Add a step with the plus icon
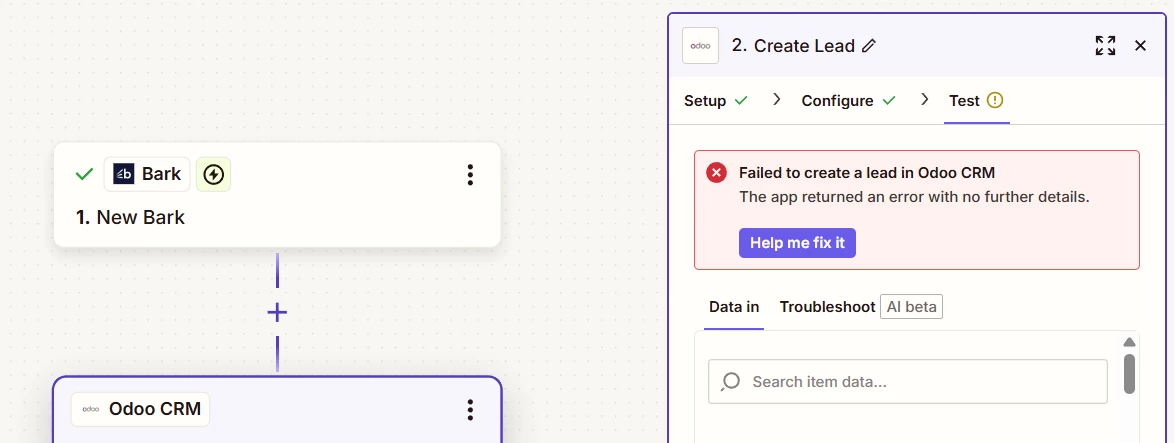 tap(277, 312)
